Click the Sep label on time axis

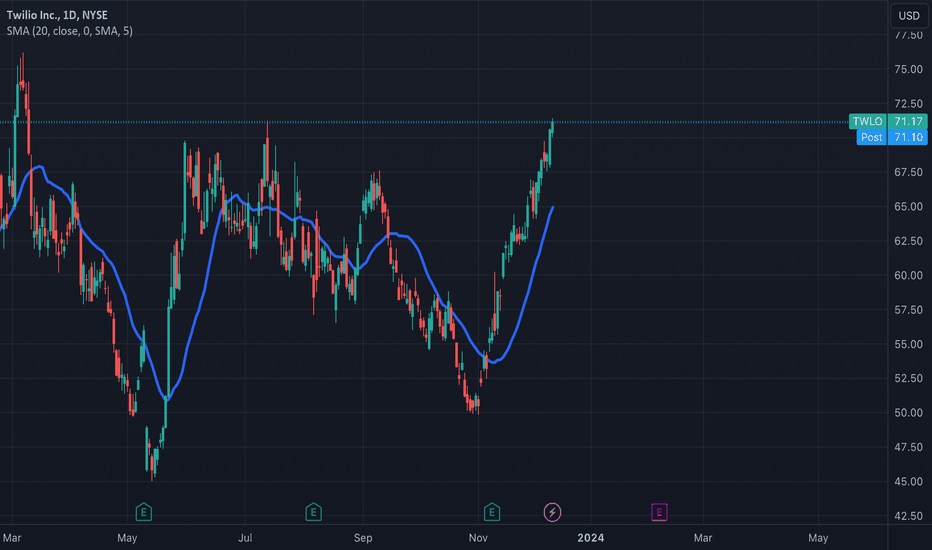tap(363, 538)
